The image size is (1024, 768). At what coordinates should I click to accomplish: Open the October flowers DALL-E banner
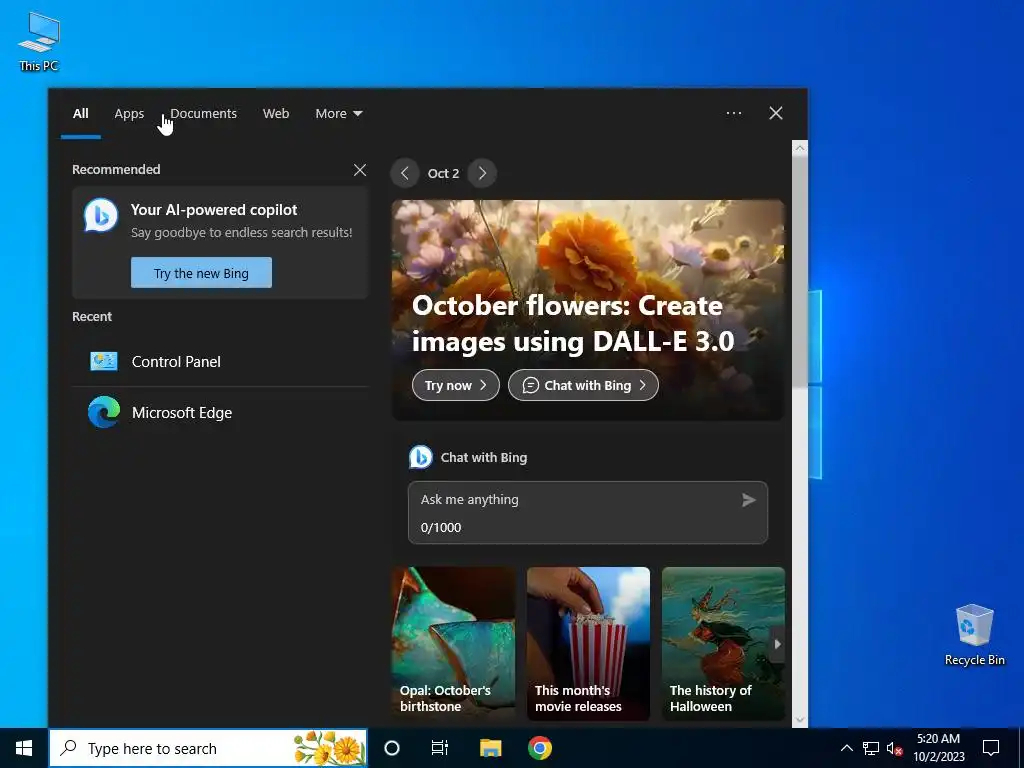[x=588, y=310]
